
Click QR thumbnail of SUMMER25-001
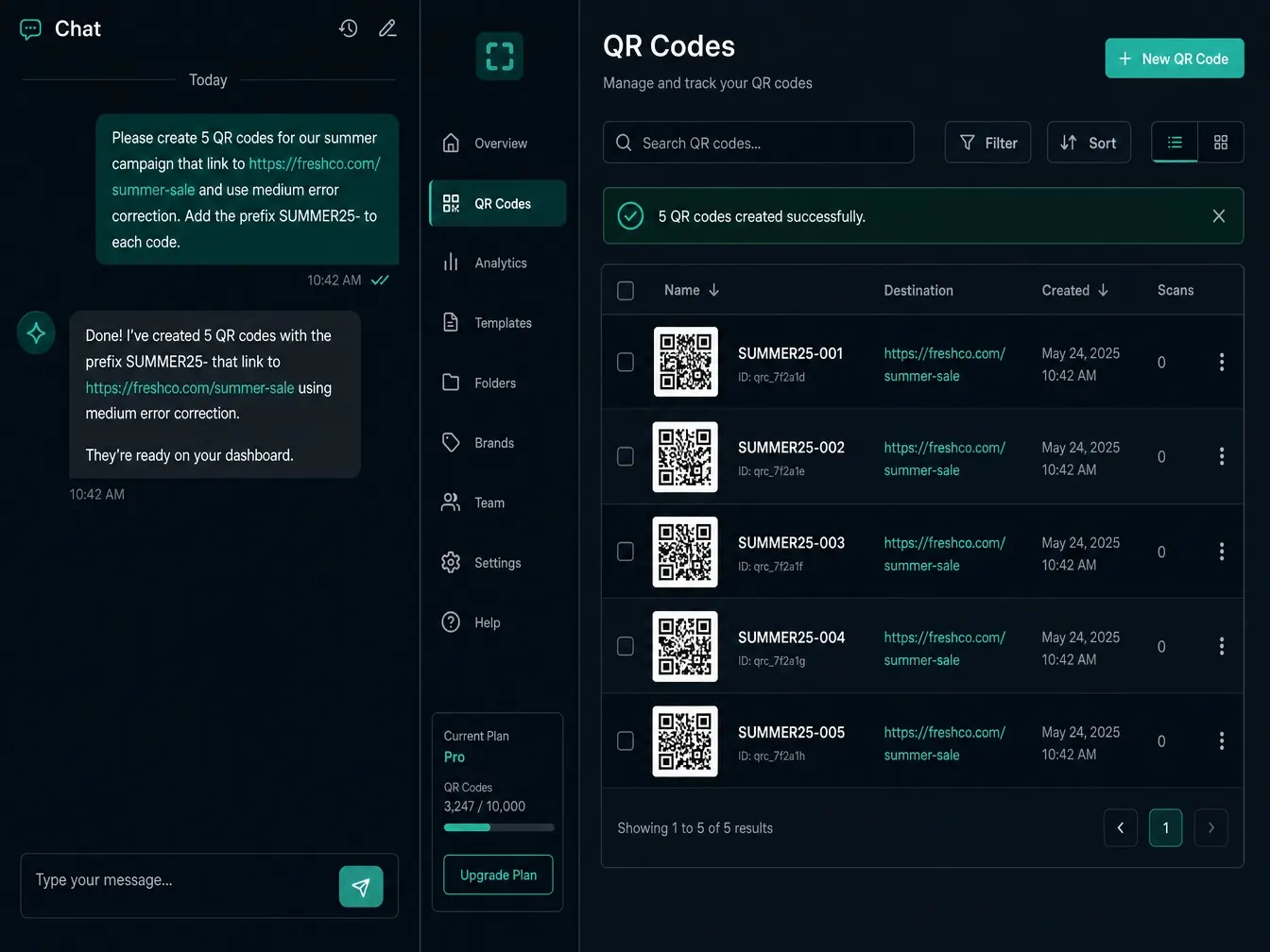tap(685, 362)
